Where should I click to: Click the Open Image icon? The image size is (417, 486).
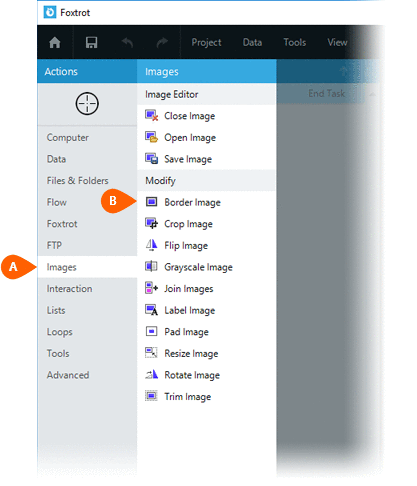pyautogui.click(x=151, y=137)
